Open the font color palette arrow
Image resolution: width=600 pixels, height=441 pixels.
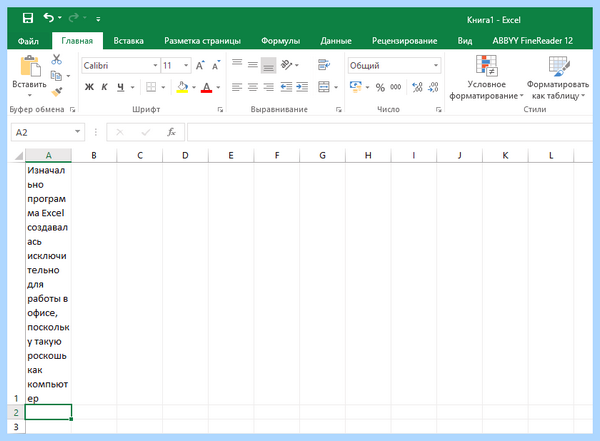tap(218, 88)
